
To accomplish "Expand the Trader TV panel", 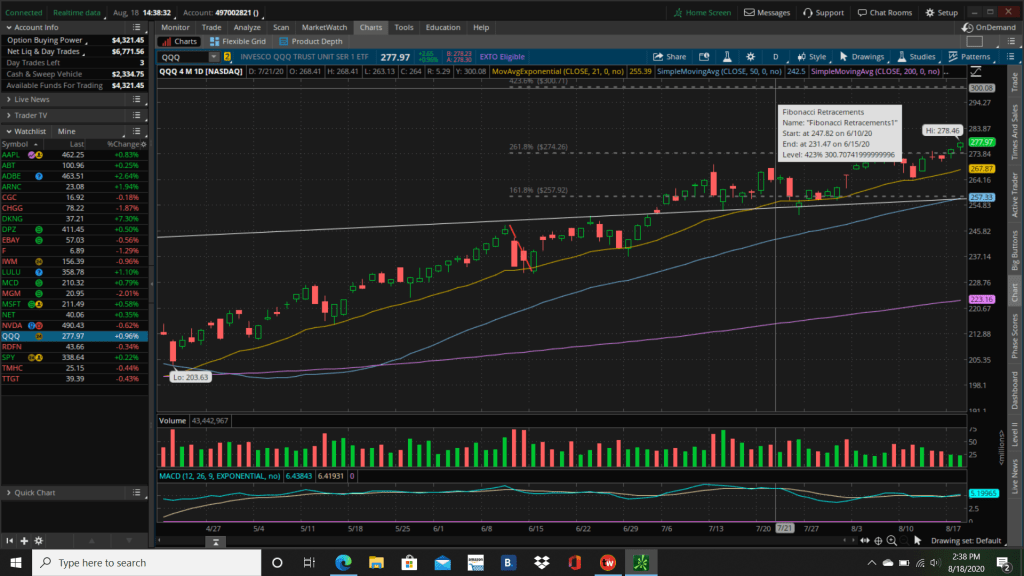I will coord(29,115).
